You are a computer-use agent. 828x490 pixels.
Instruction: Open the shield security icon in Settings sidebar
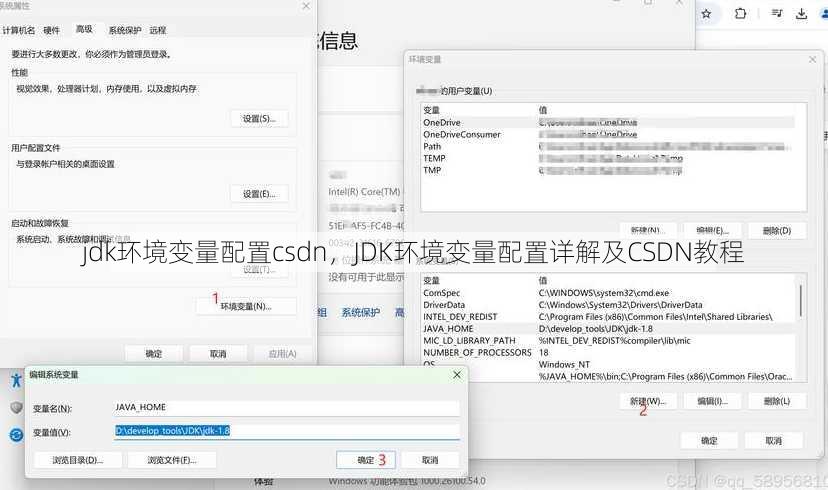point(16,407)
